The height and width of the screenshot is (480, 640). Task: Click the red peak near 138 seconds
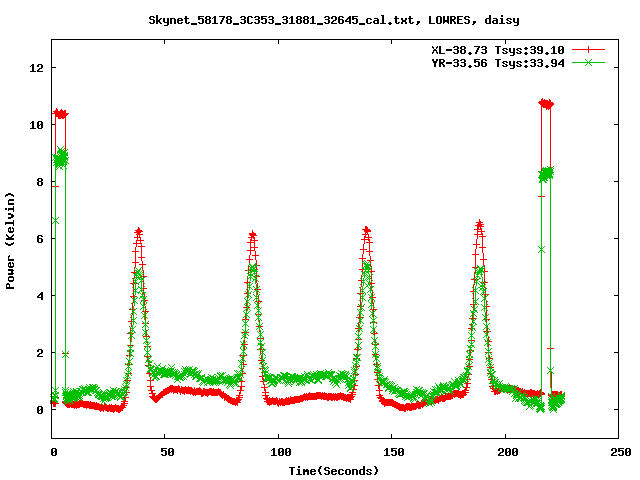click(x=367, y=231)
